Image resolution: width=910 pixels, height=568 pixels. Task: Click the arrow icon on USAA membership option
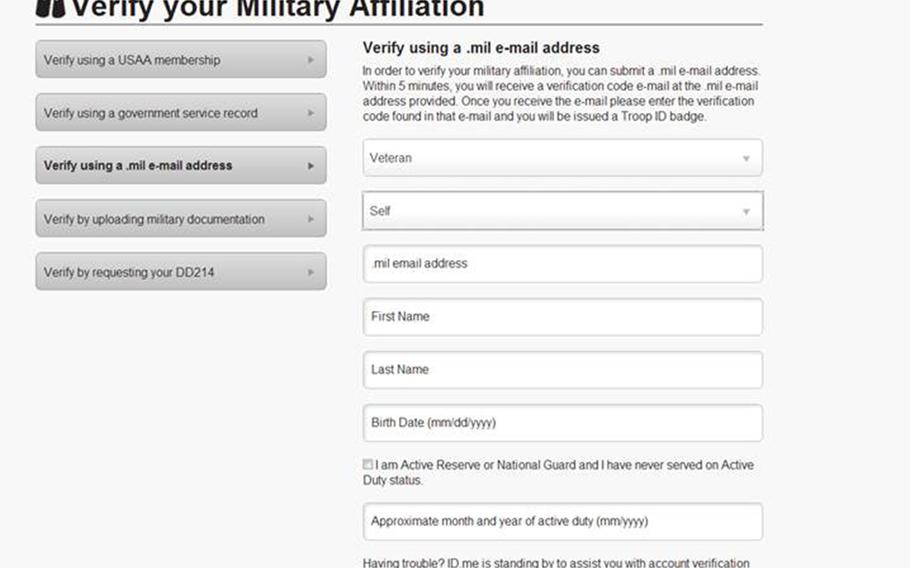coord(311,60)
